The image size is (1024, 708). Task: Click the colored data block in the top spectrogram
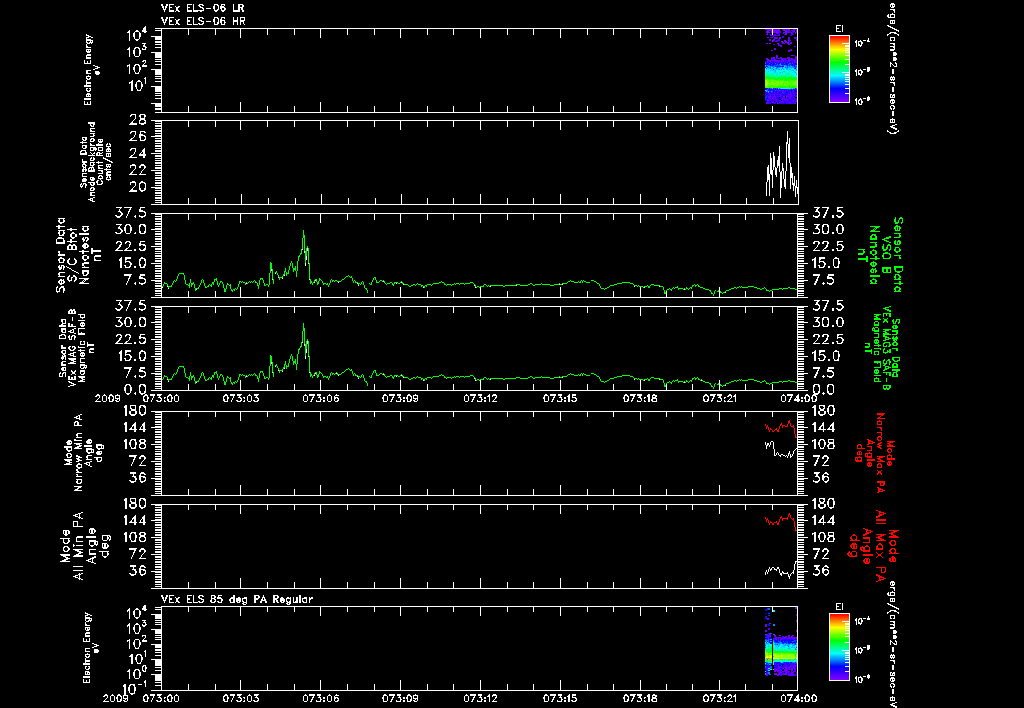781,67
